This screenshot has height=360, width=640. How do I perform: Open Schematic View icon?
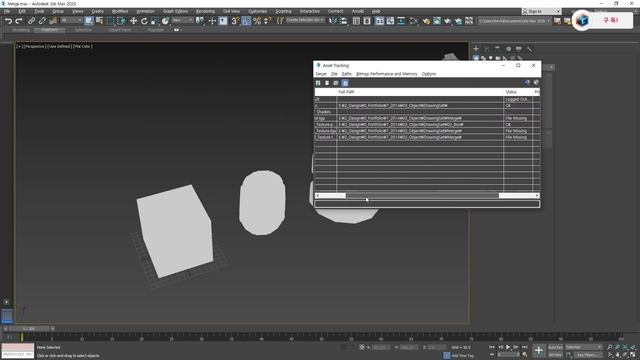point(401,21)
